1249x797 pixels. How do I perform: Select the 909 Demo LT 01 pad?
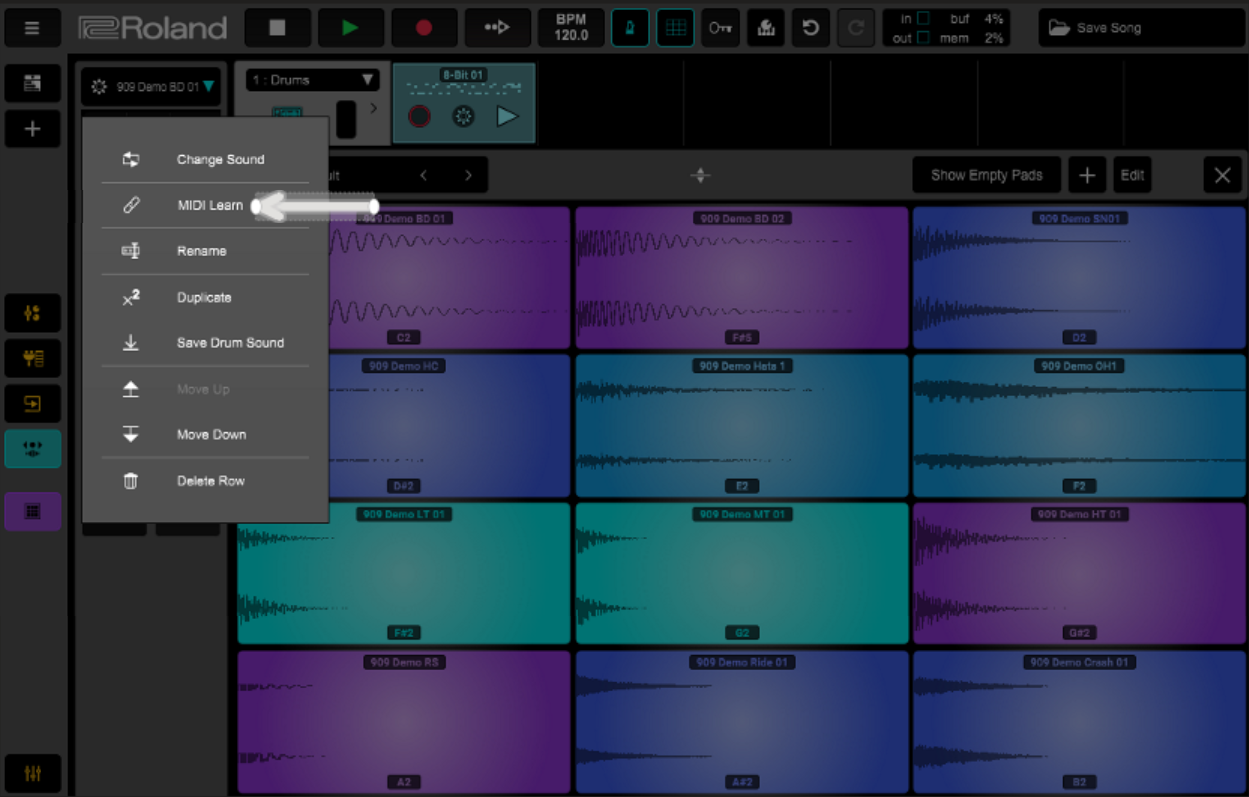pyautogui.click(x=404, y=573)
